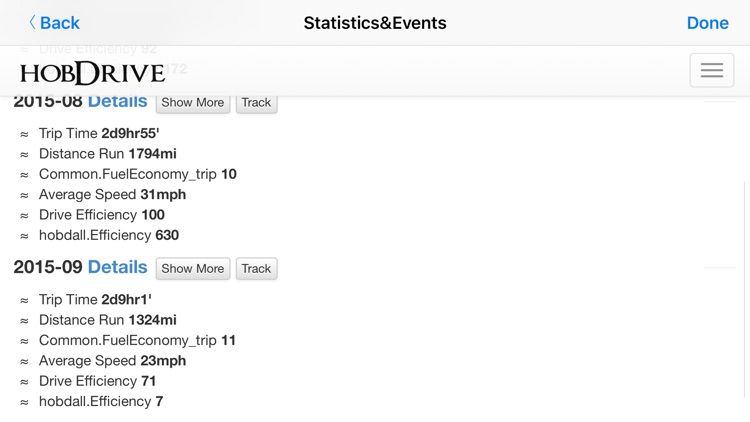
Task: Select Average Speed 23mph row
Action: point(112,361)
